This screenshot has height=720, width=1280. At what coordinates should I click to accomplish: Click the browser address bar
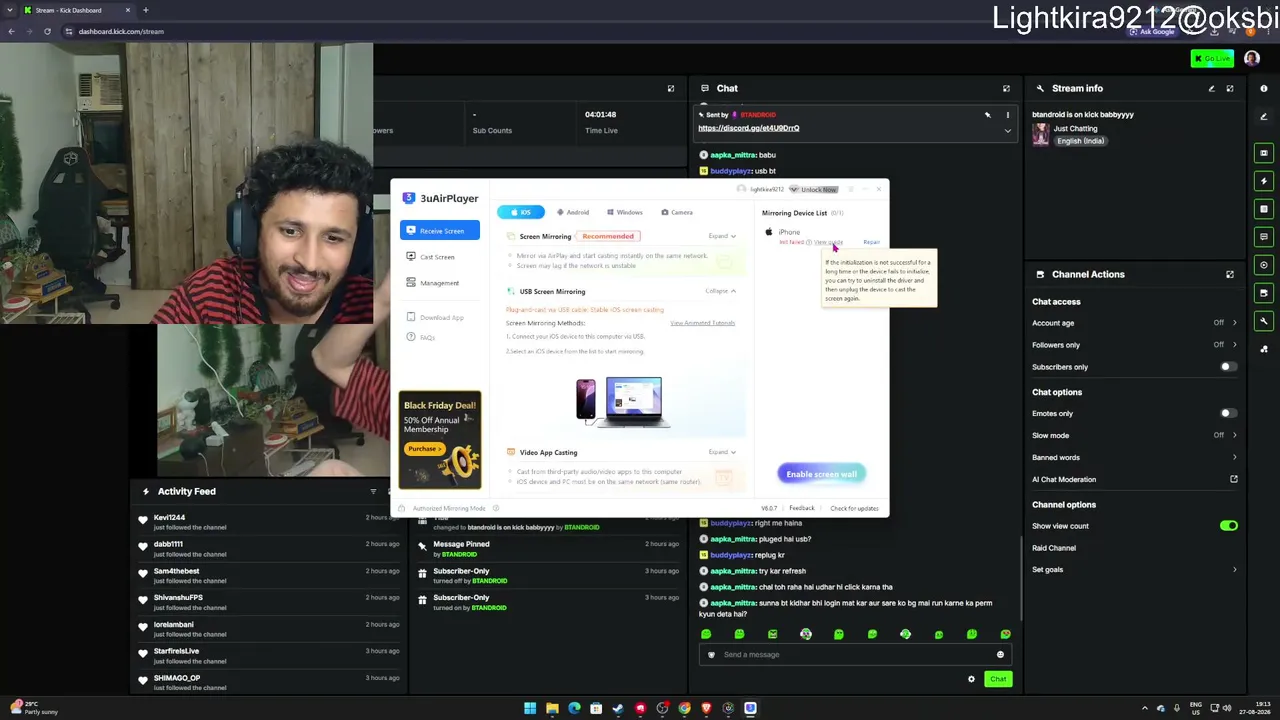point(600,31)
